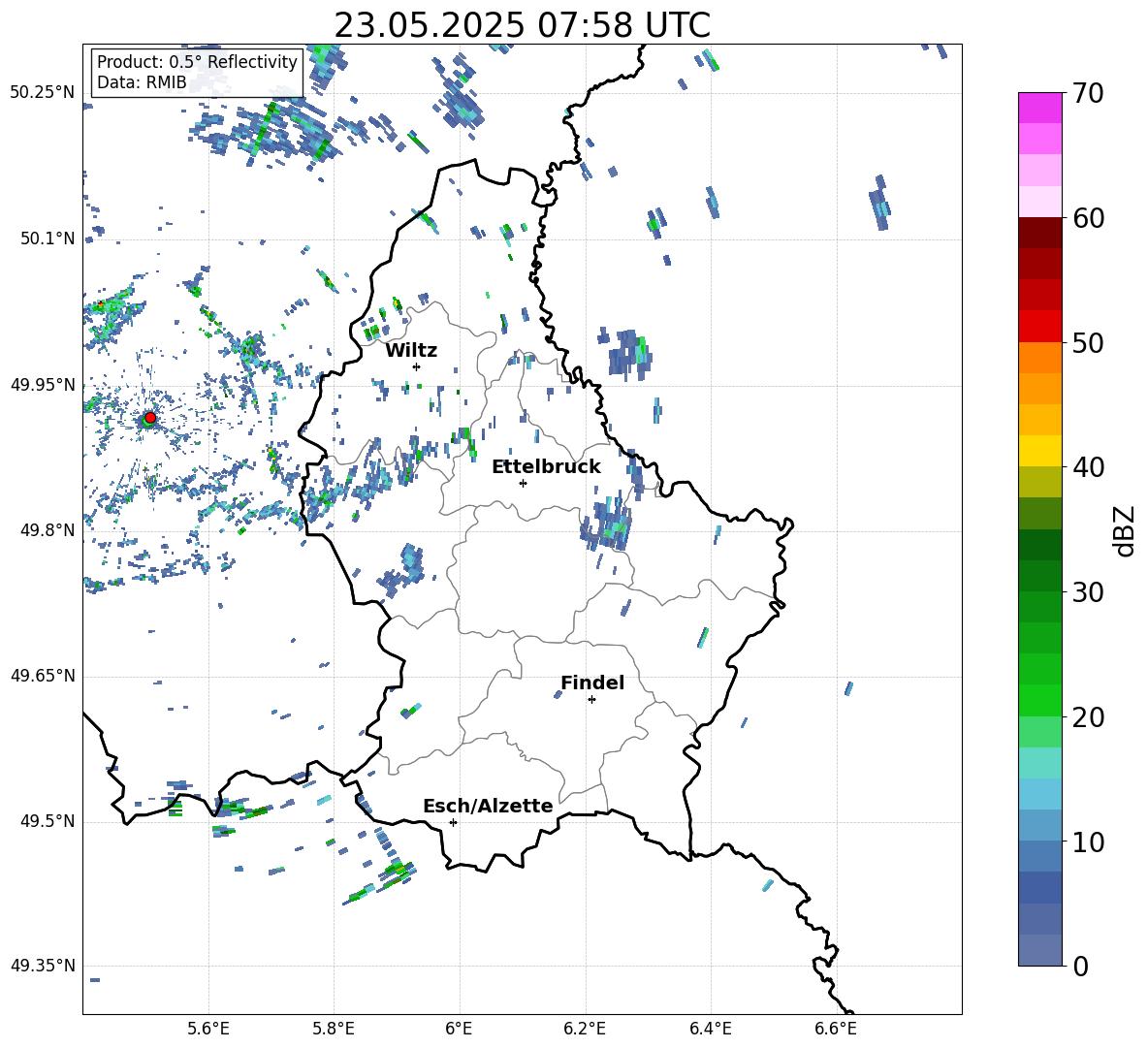Click the bright red colorbar segment near 50
Image resolution: width=1148 pixels, height=1048 pixels.
click(1040, 327)
